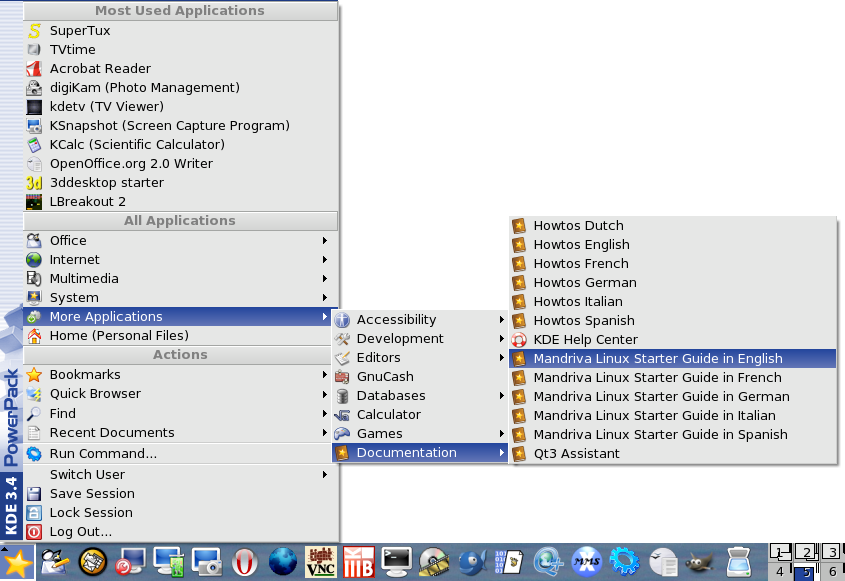This screenshot has height=581, width=845.
Task: Switch to virtual desktop 2
Action: pos(806,552)
